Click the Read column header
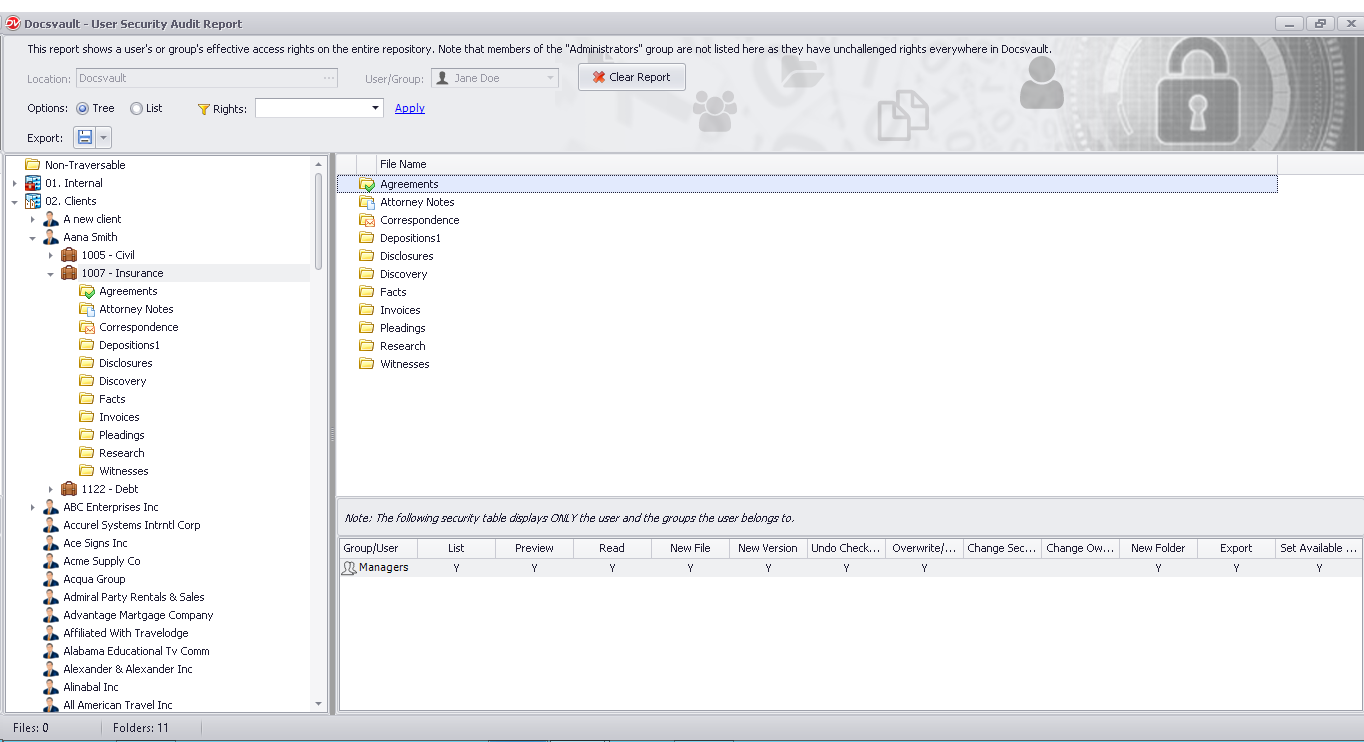Image resolution: width=1364 pixels, height=742 pixels. coord(611,548)
